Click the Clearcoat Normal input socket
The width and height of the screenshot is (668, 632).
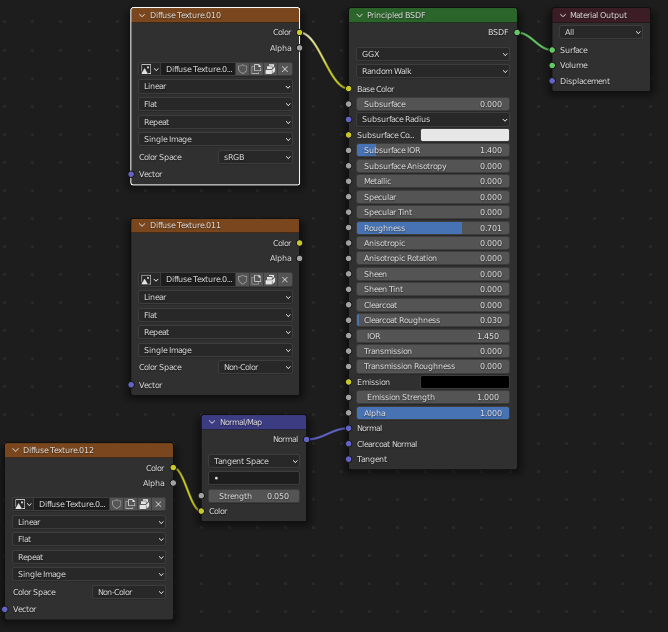tap(348, 444)
